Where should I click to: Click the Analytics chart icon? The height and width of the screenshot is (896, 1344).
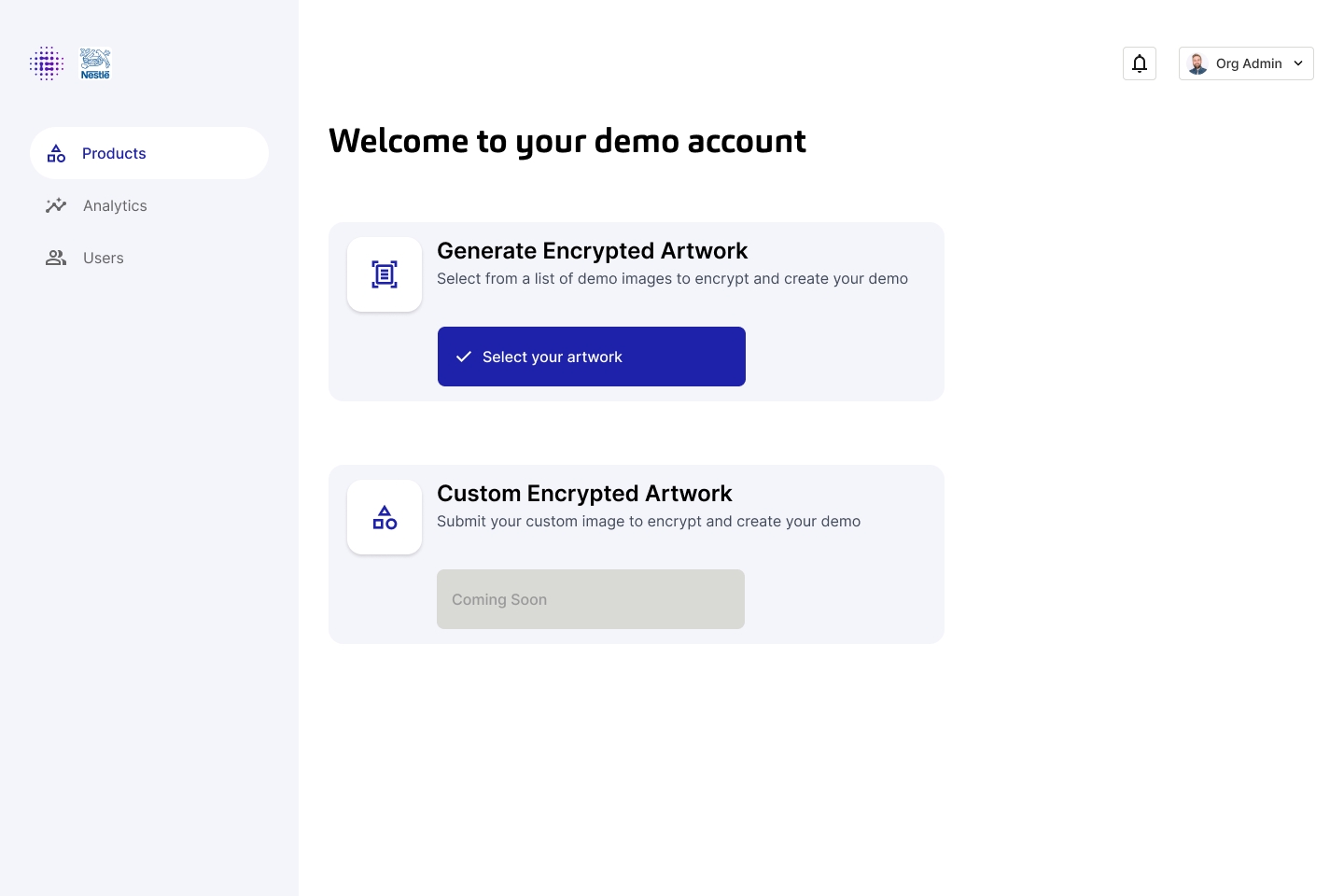[56, 205]
